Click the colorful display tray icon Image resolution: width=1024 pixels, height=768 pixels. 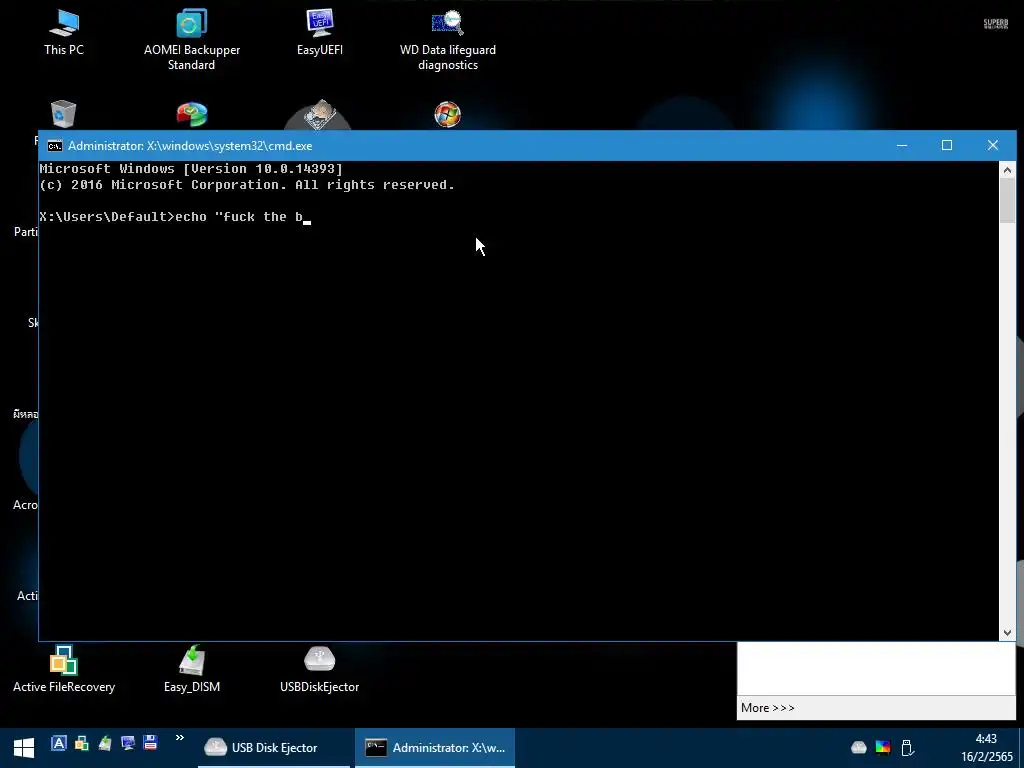pyautogui.click(x=883, y=747)
